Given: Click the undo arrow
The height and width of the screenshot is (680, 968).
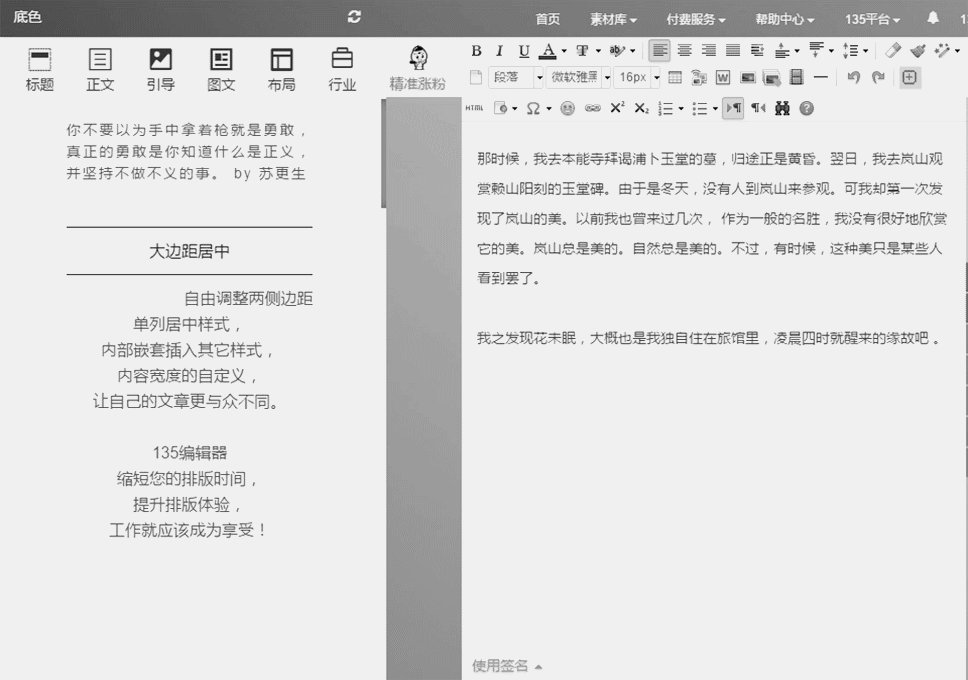Looking at the screenshot, I should coord(853,77).
